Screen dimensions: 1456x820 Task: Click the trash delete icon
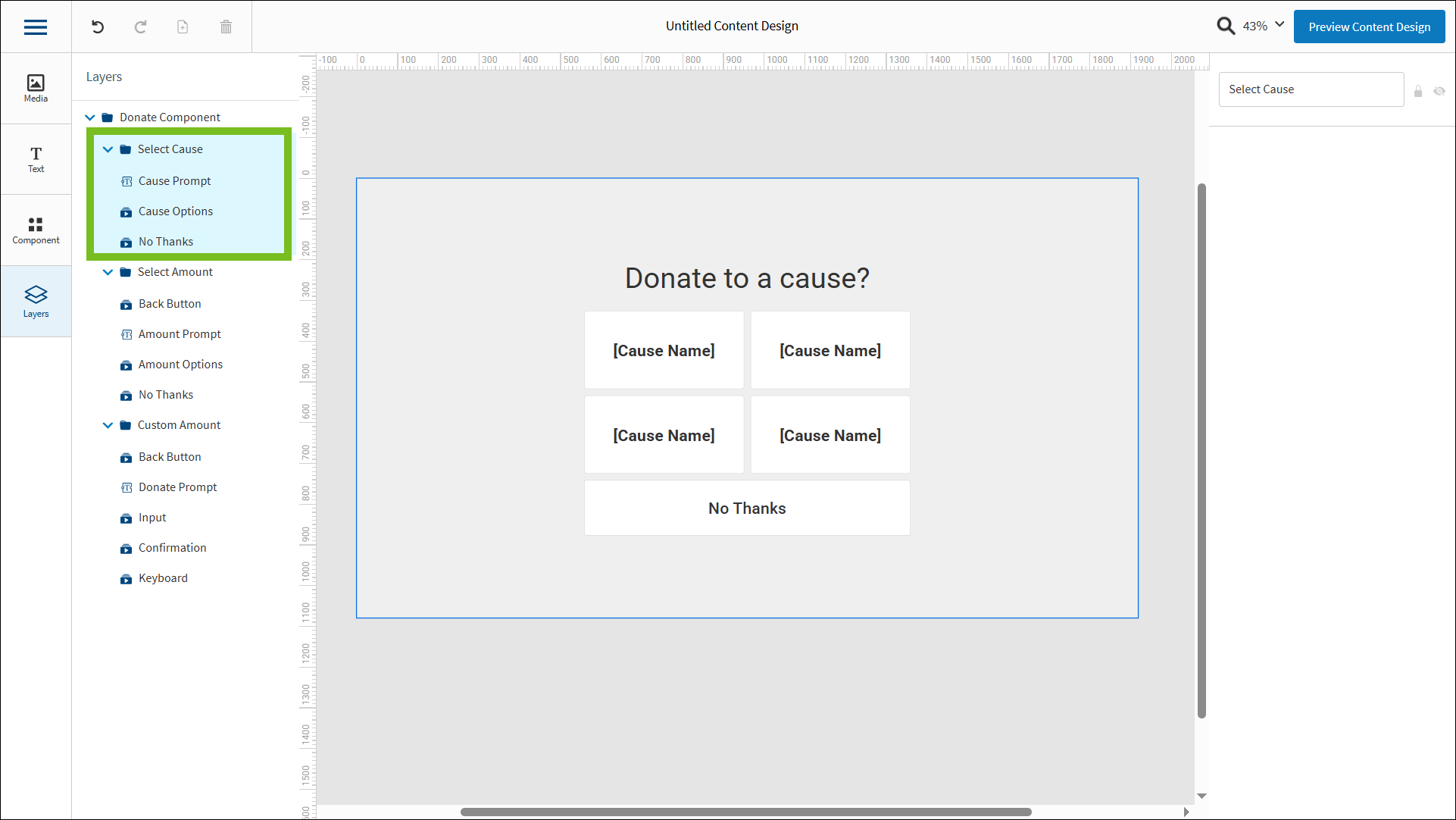225,27
